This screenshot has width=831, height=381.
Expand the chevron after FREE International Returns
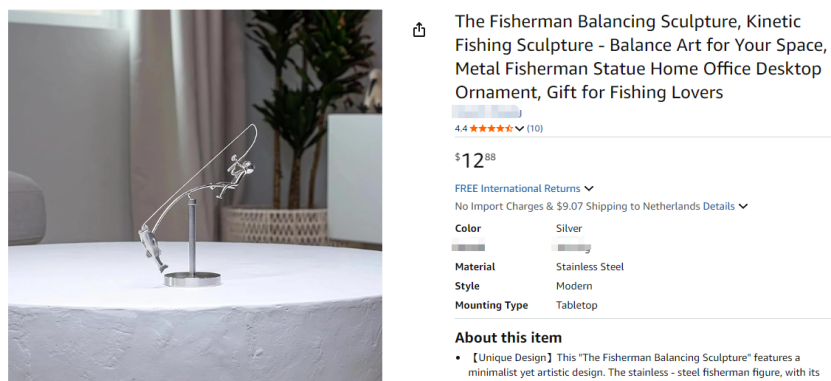[589, 189]
